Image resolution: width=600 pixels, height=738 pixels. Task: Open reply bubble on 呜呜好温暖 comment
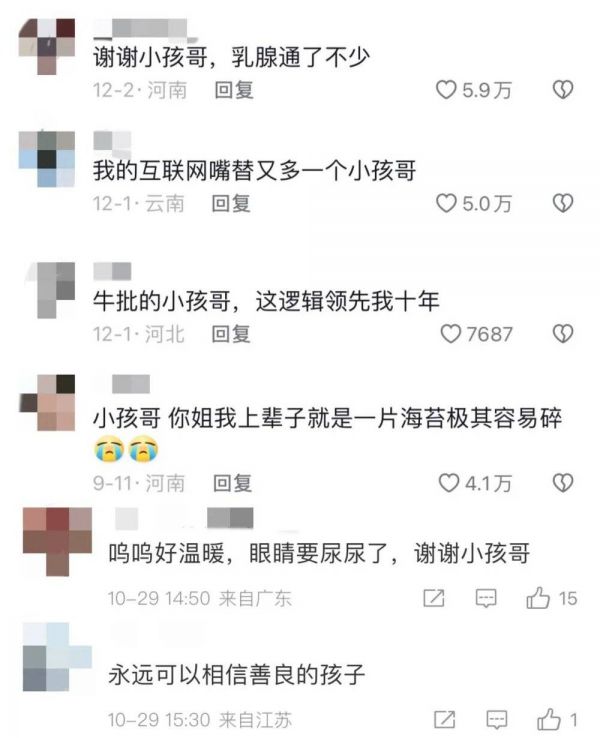[x=486, y=598]
